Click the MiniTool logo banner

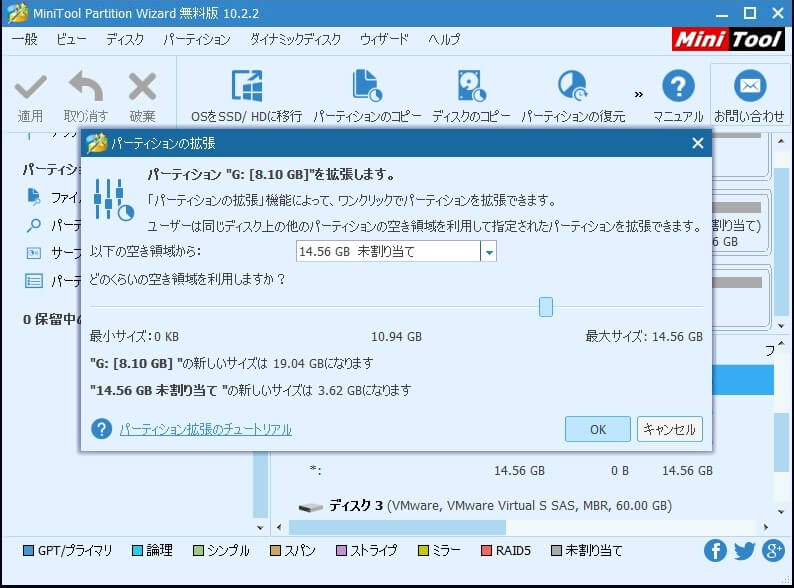(729, 39)
